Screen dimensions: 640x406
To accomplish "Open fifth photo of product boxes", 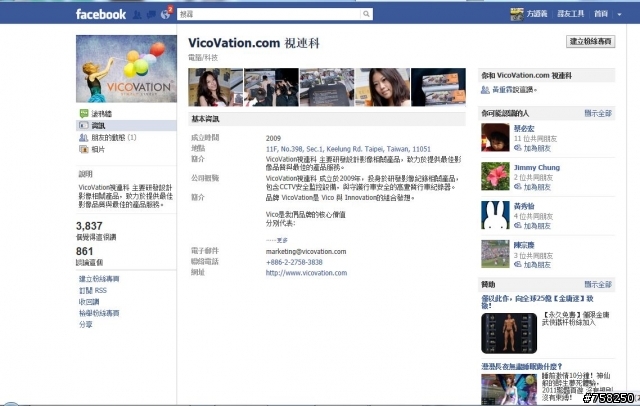I will [438, 87].
